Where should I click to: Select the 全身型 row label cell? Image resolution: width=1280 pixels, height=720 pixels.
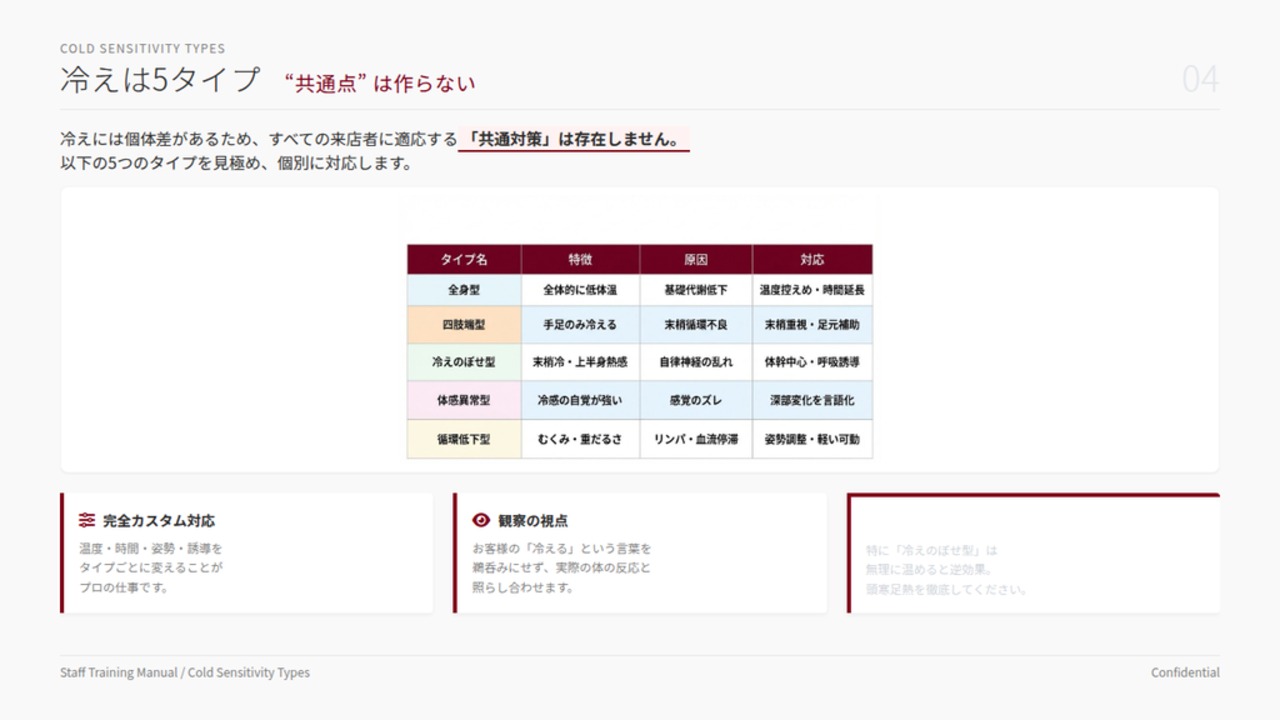(x=464, y=290)
